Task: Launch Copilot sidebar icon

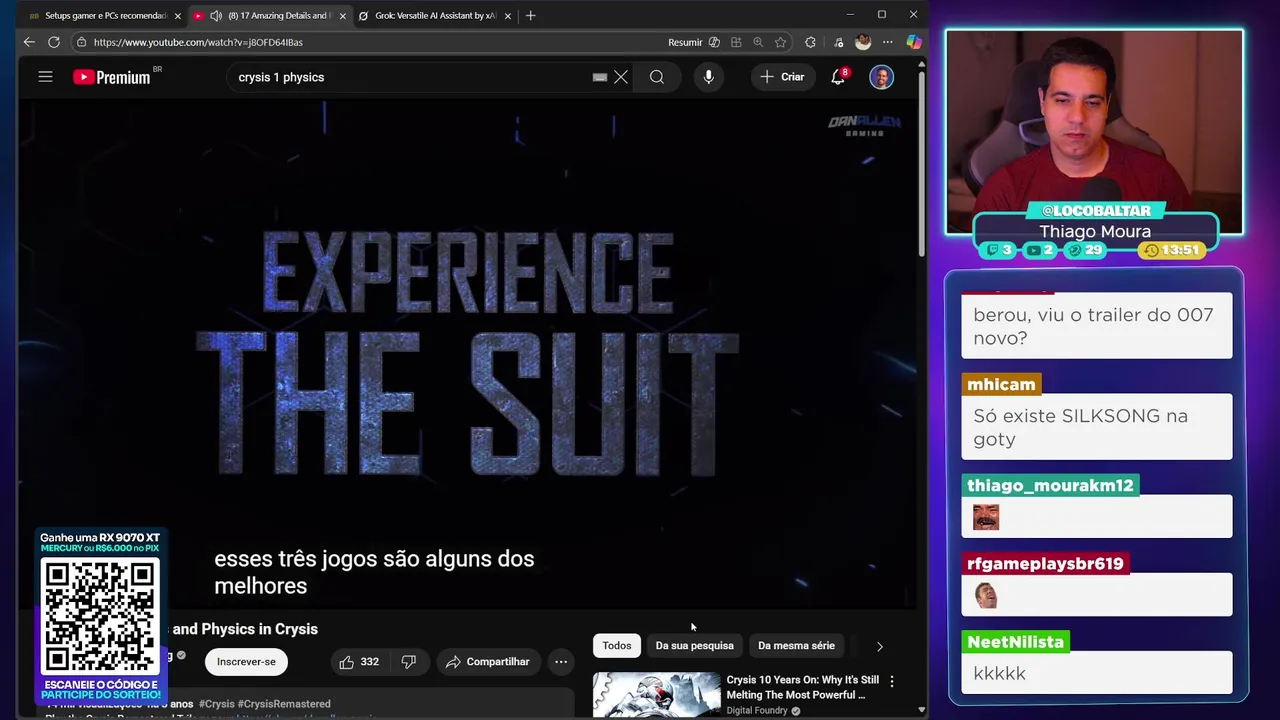Action: (913, 42)
